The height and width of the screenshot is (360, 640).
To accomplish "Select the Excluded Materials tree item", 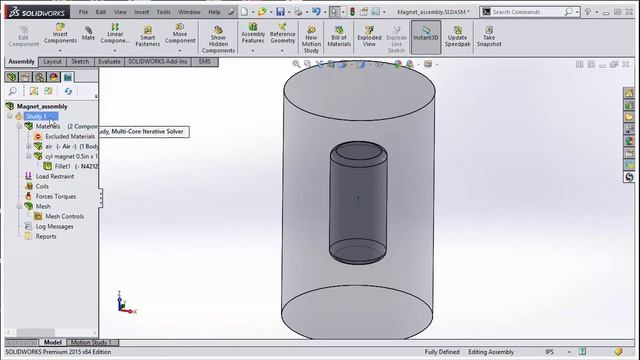I will [65, 136].
